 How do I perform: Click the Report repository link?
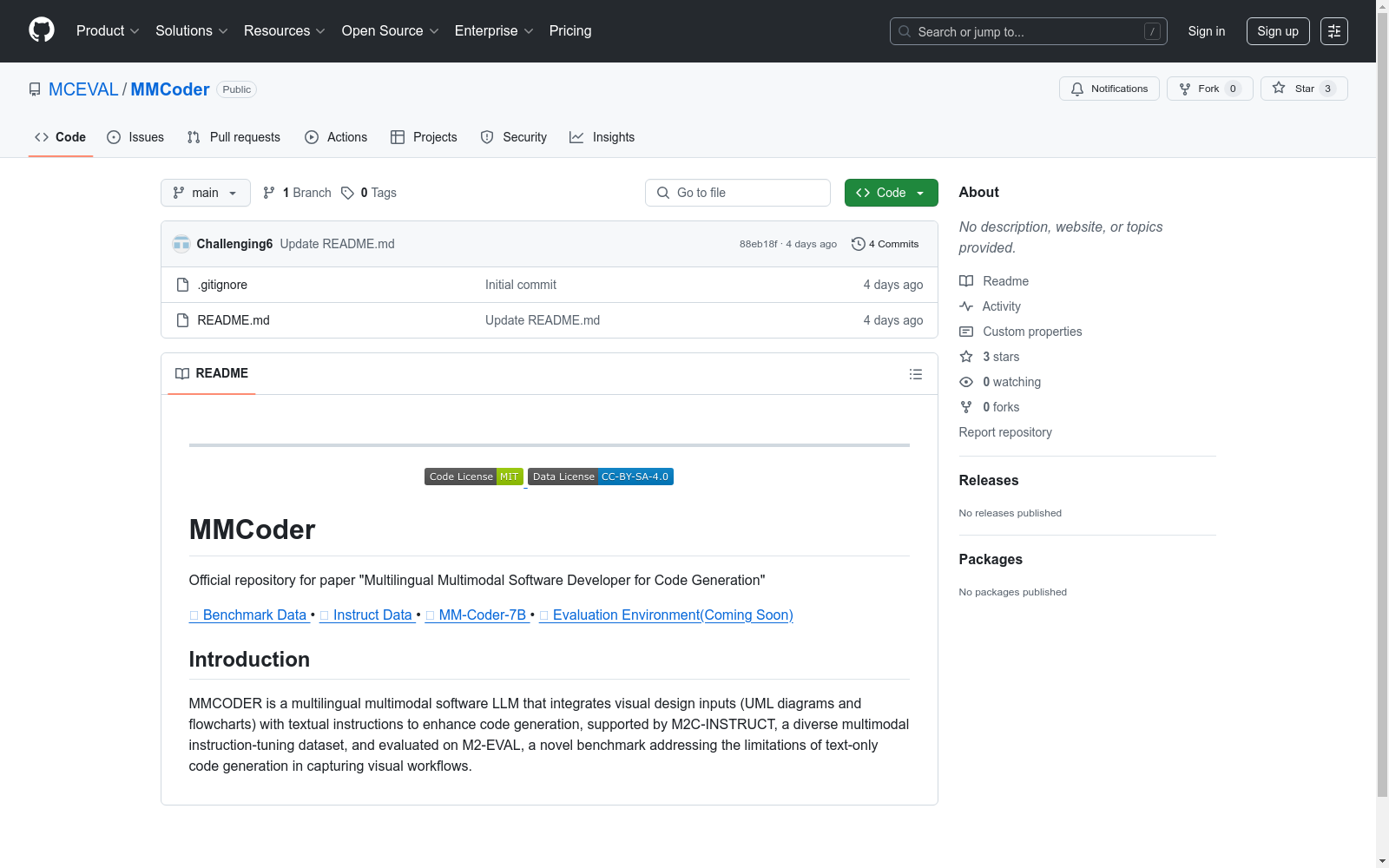tap(1005, 432)
